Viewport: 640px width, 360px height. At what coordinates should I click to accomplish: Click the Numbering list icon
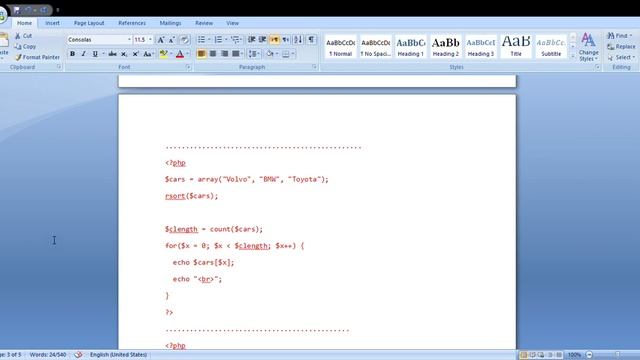click(218, 40)
